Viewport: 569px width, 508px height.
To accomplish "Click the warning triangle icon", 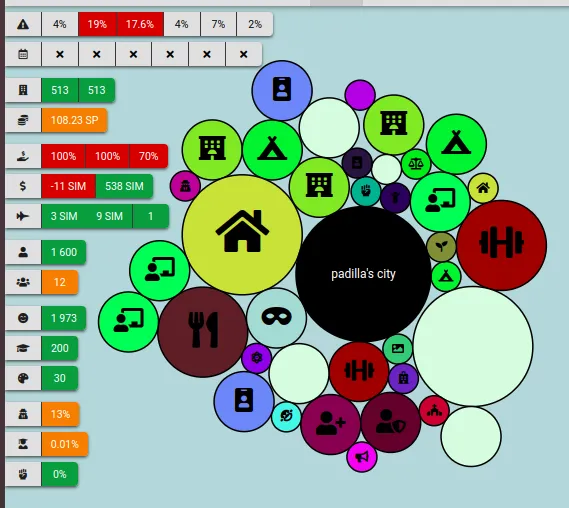I will pos(23,24).
